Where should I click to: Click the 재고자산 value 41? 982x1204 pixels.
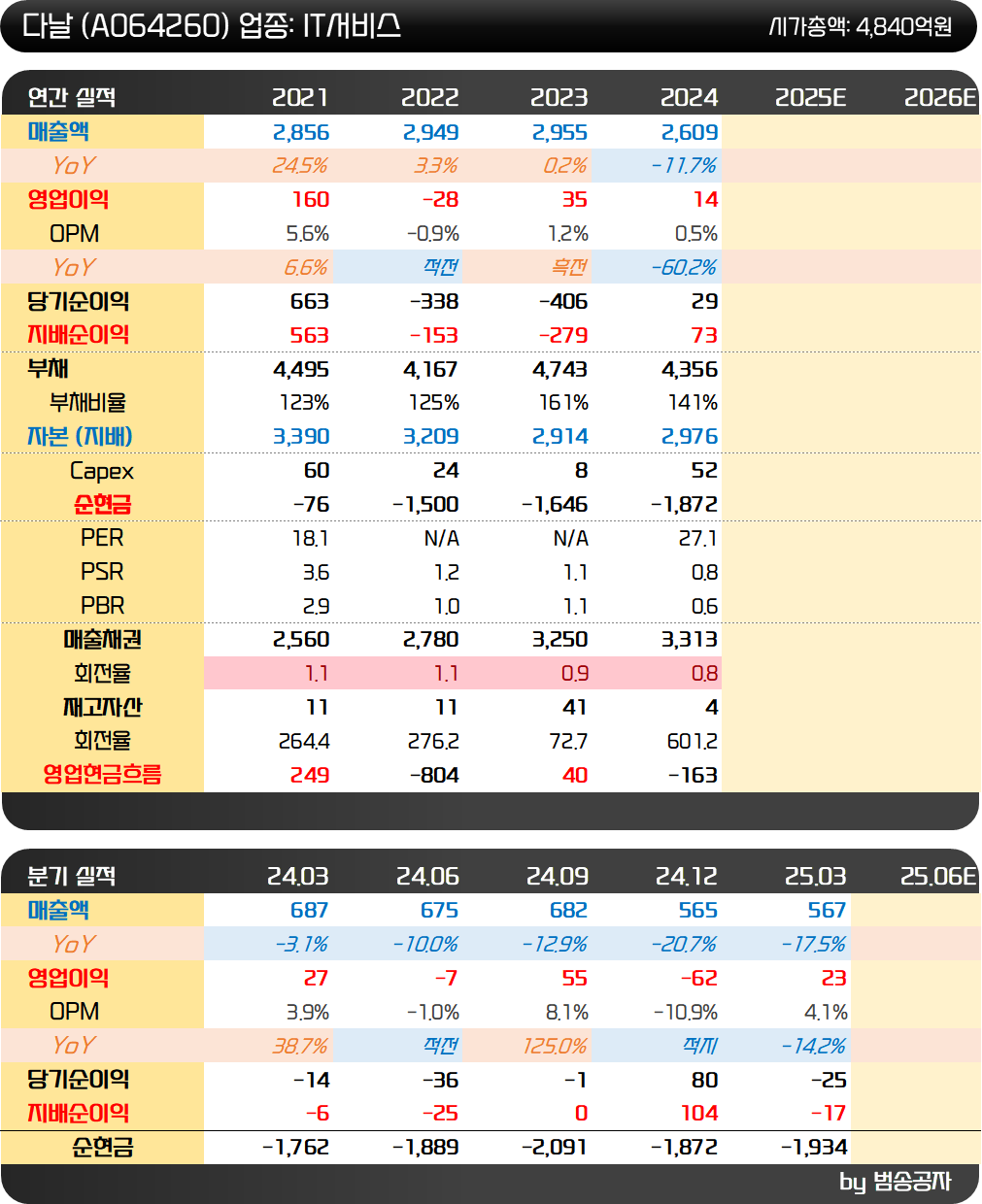pyautogui.click(x=575, y=707)
